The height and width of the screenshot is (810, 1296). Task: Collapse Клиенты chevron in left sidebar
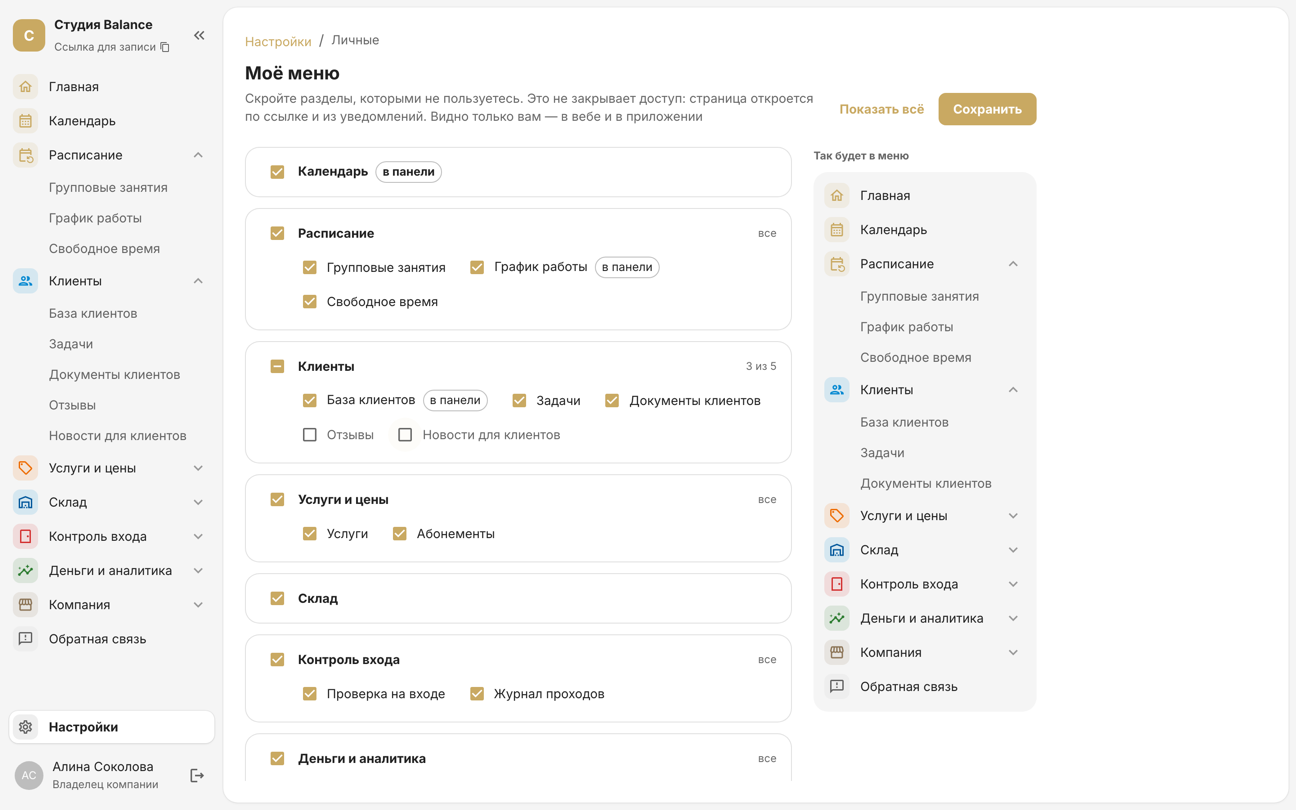point(198,281)
